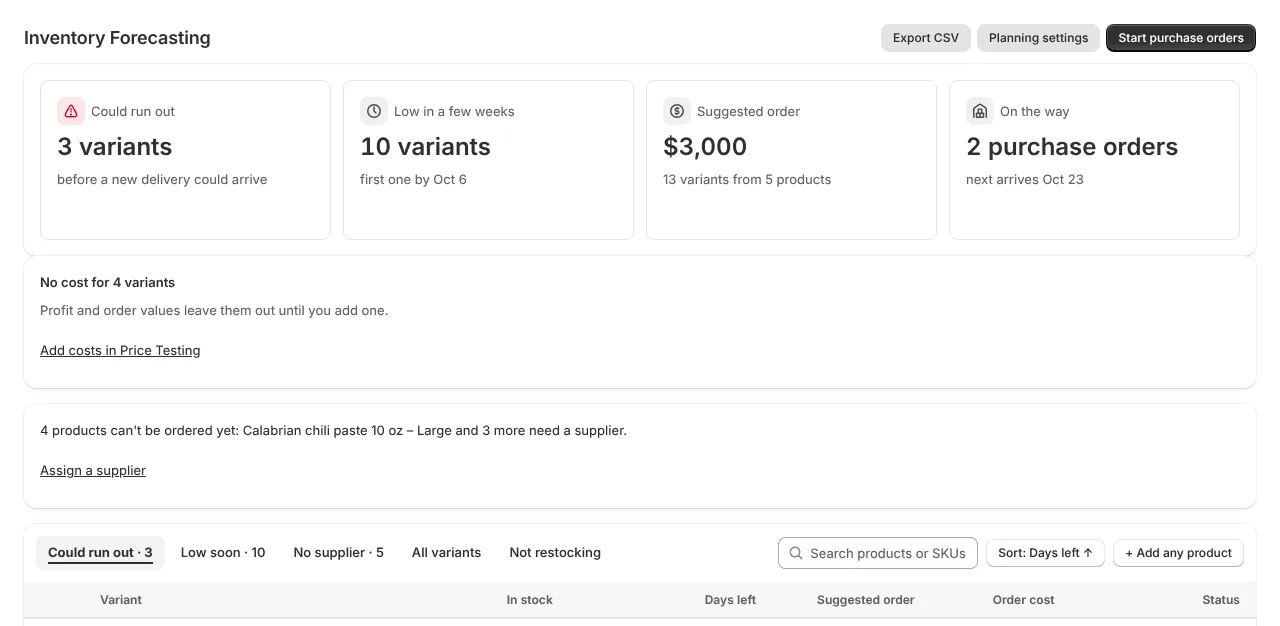Click the No cost for 4 variants heading

pos(107,282)
